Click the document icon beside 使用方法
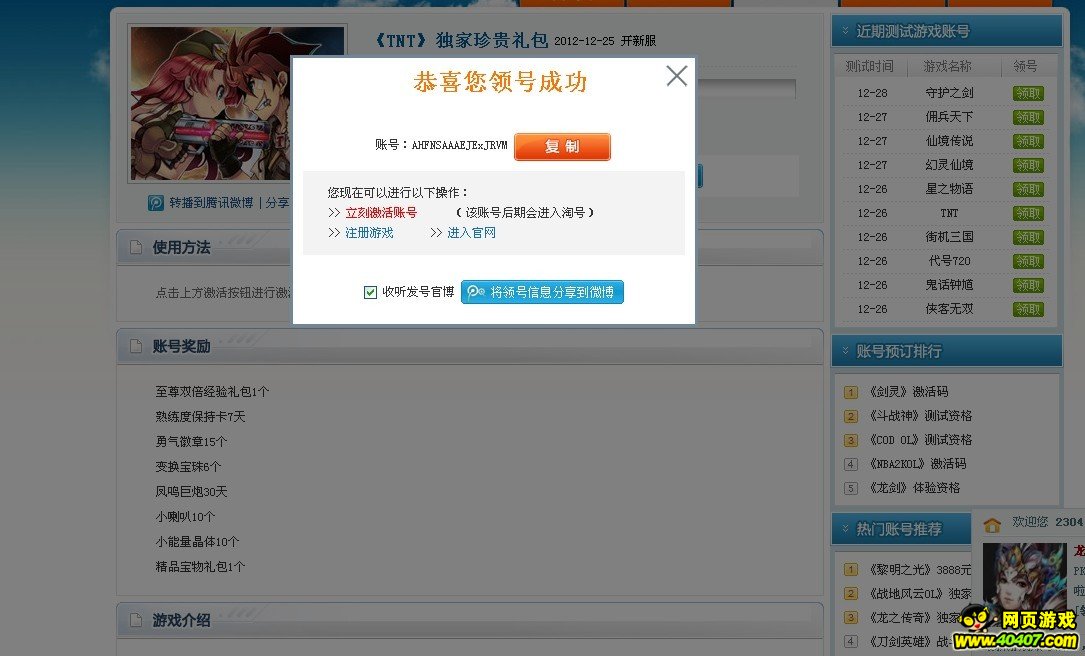The width and height of the screenshot is (1085, 656). [x=136, y=247]
